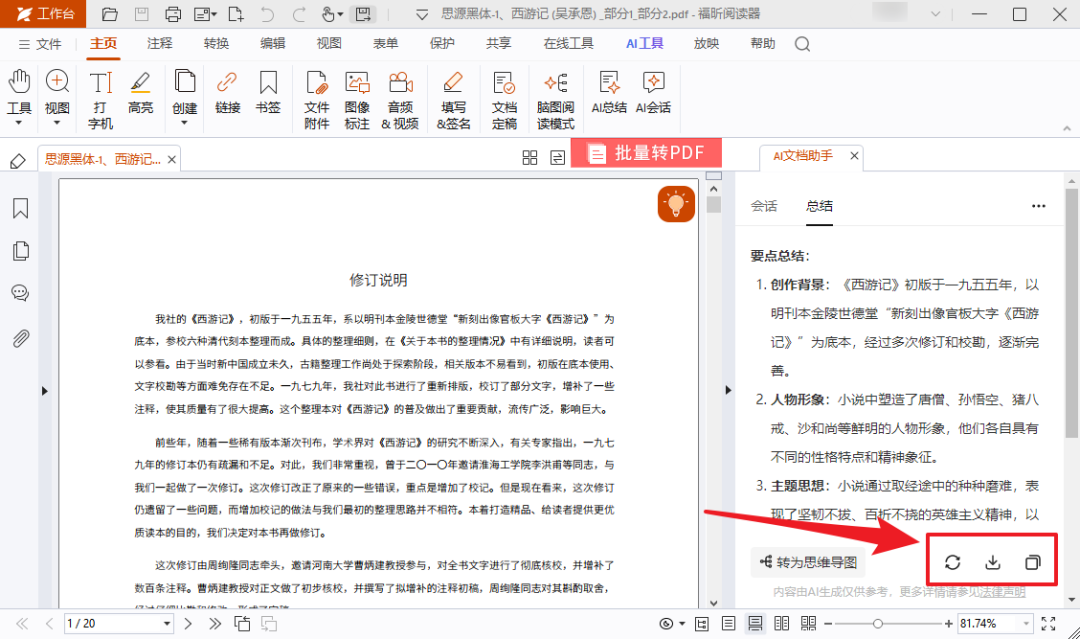Open the 法律声明 link
The image size is (1080, 639).
(1003, 592)
